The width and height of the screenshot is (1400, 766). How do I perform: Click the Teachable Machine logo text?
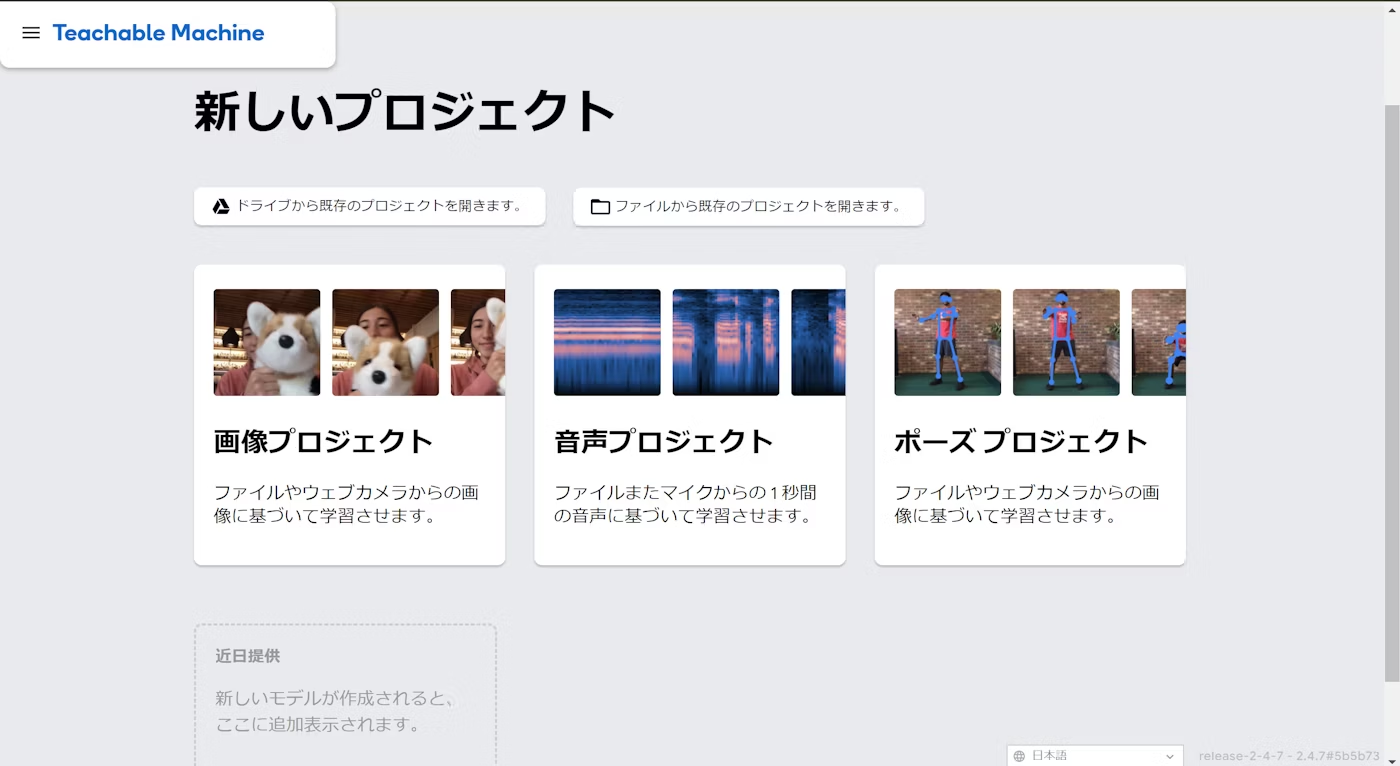coord(158,33)
